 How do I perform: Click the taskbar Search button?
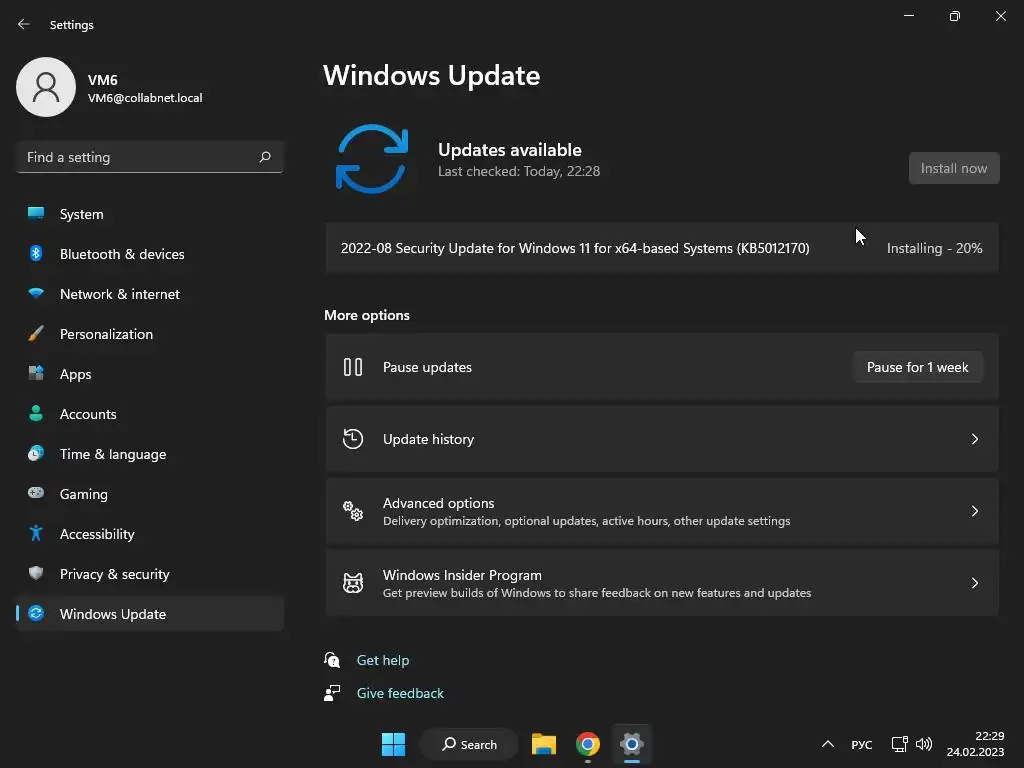[x=469, y=744]
